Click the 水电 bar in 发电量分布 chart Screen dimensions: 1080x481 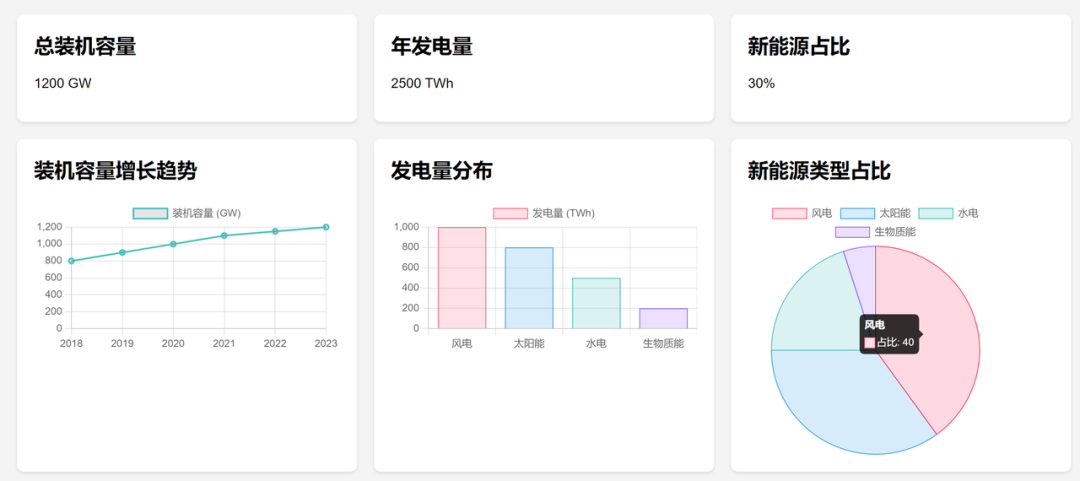point(596,303)
